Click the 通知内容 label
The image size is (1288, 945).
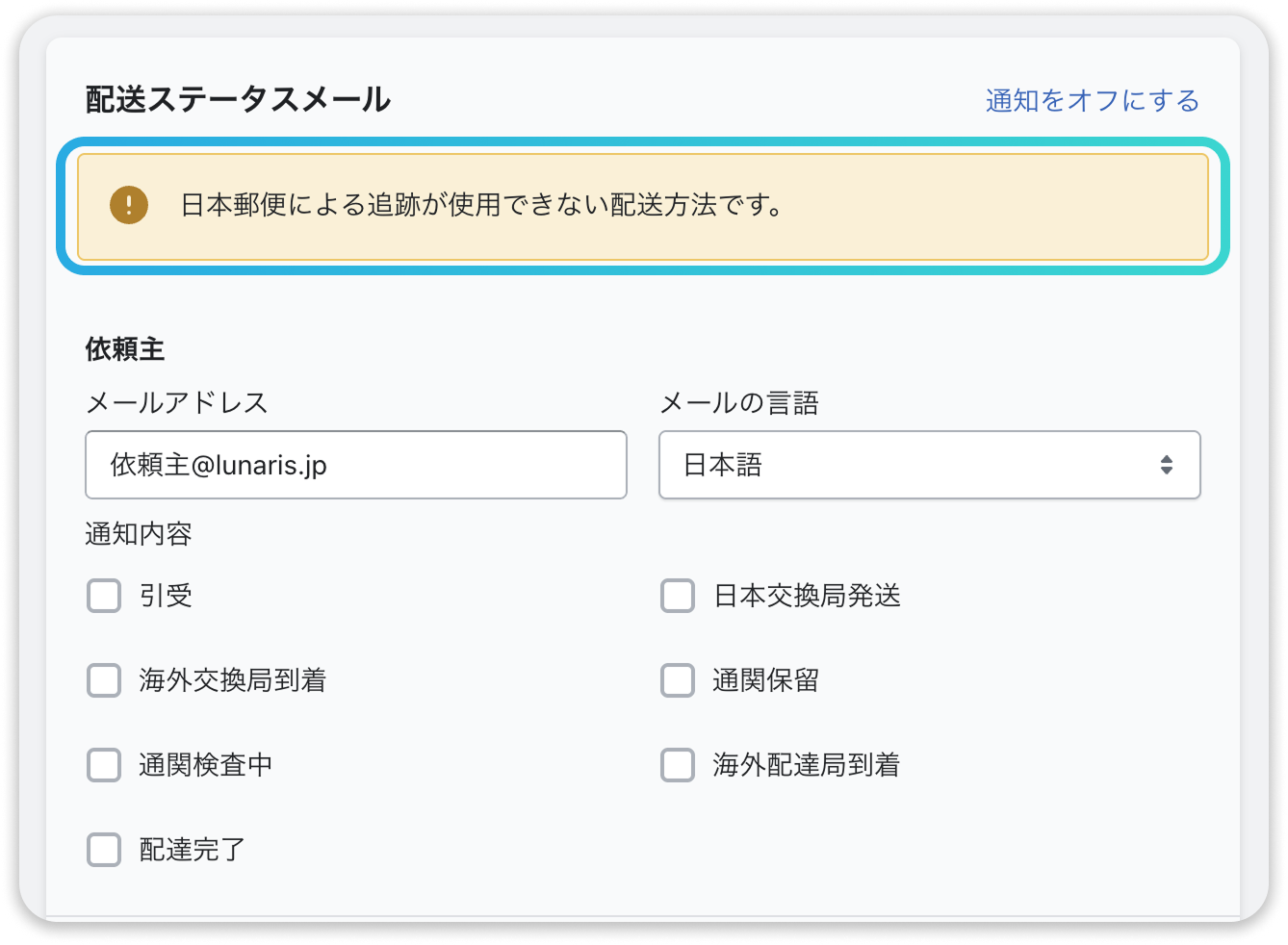click(x=138, y=534)
